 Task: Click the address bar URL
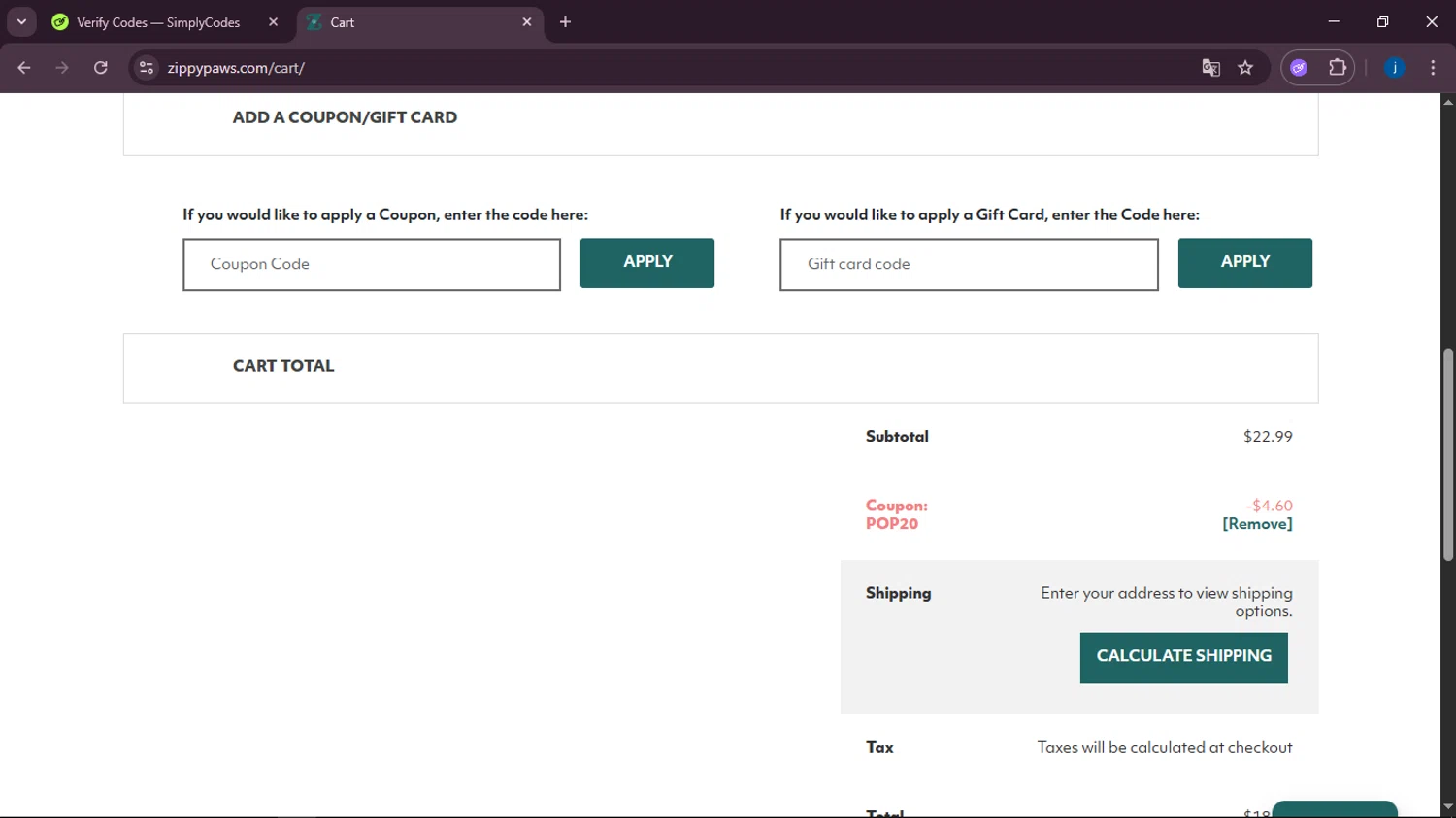click(x=236, y=68)
